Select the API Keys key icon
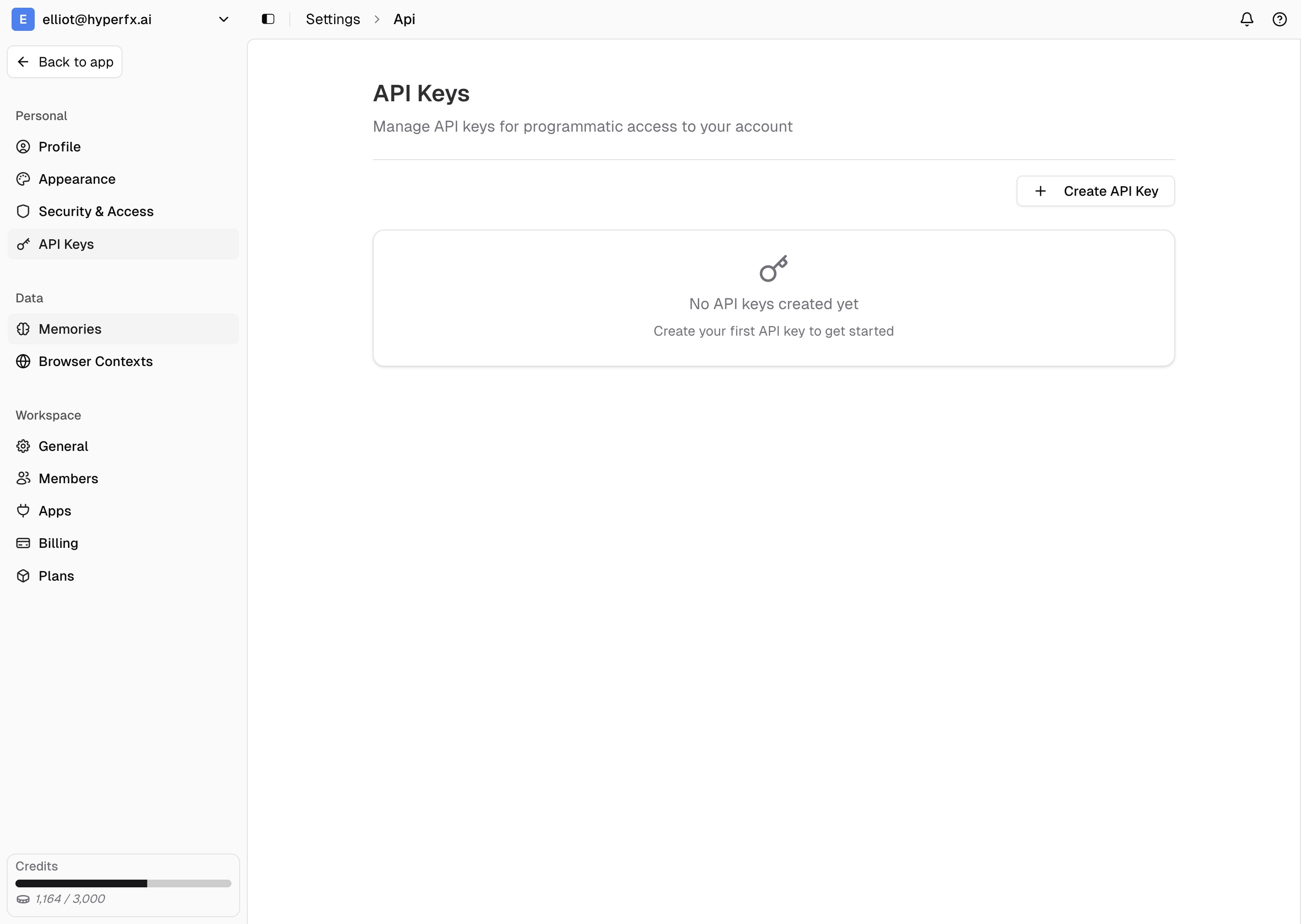1301x924 pixels. point(23,244)
